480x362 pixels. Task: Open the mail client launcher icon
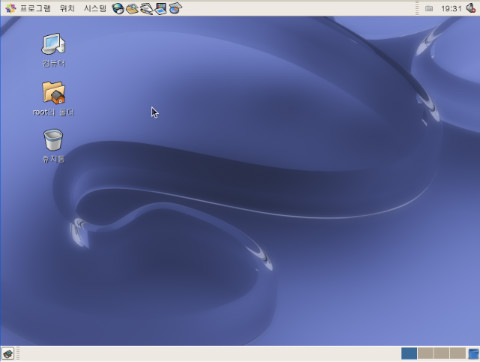click(132, 8)
